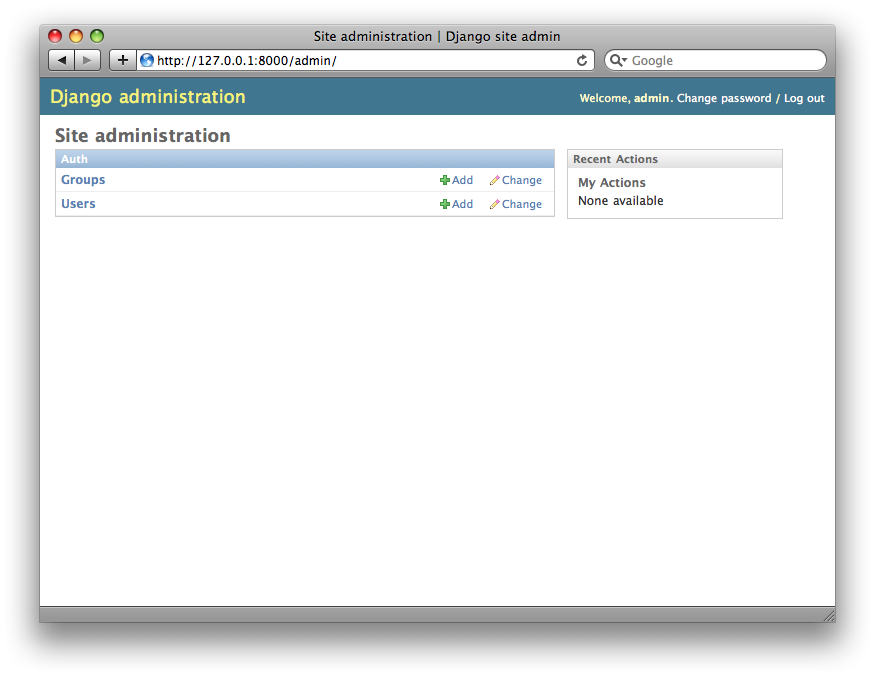
Task: Click the Auth section header
Action: coord(305,159)
